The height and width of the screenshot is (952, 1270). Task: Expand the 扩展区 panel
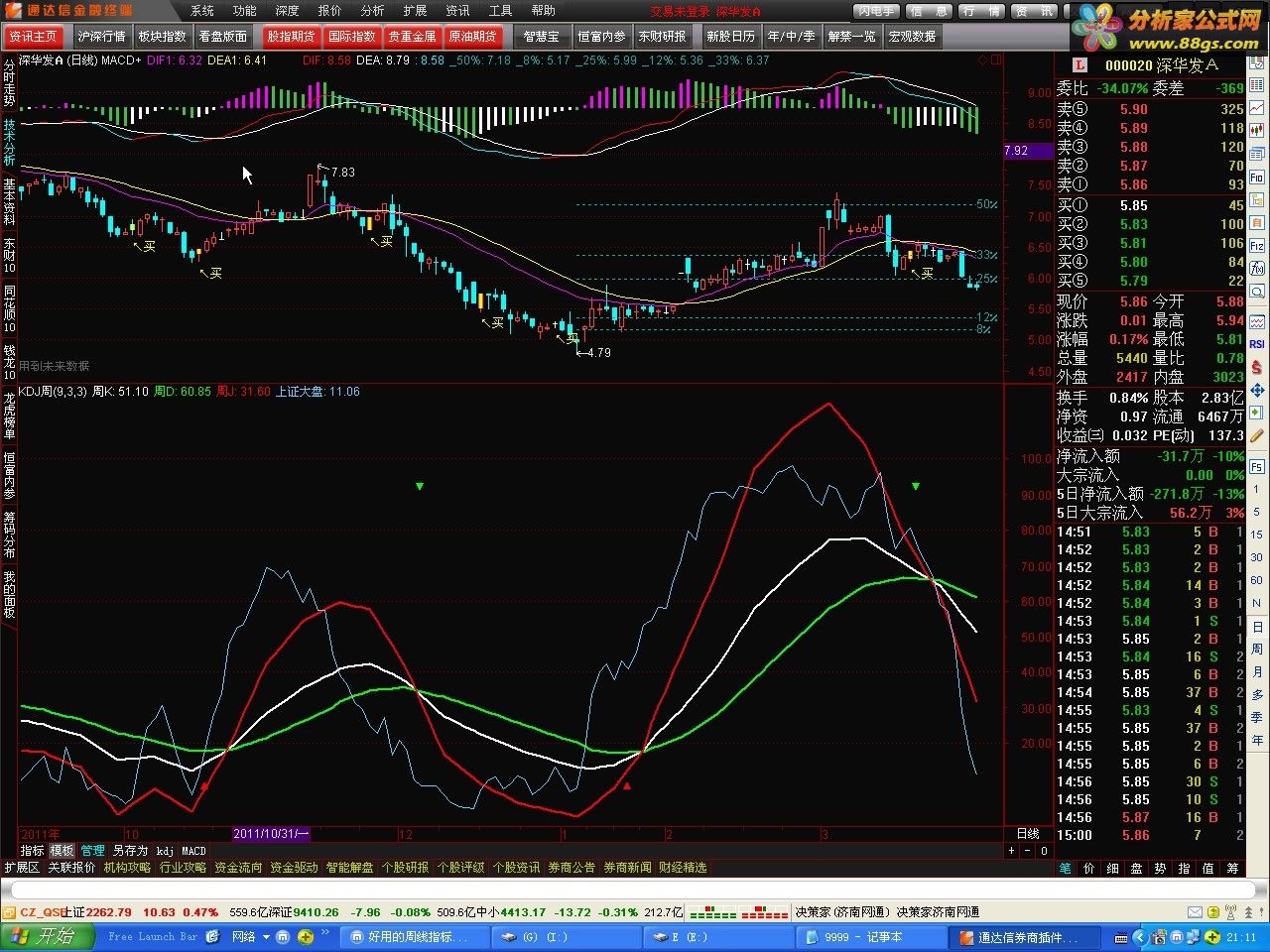click(21, 868)
